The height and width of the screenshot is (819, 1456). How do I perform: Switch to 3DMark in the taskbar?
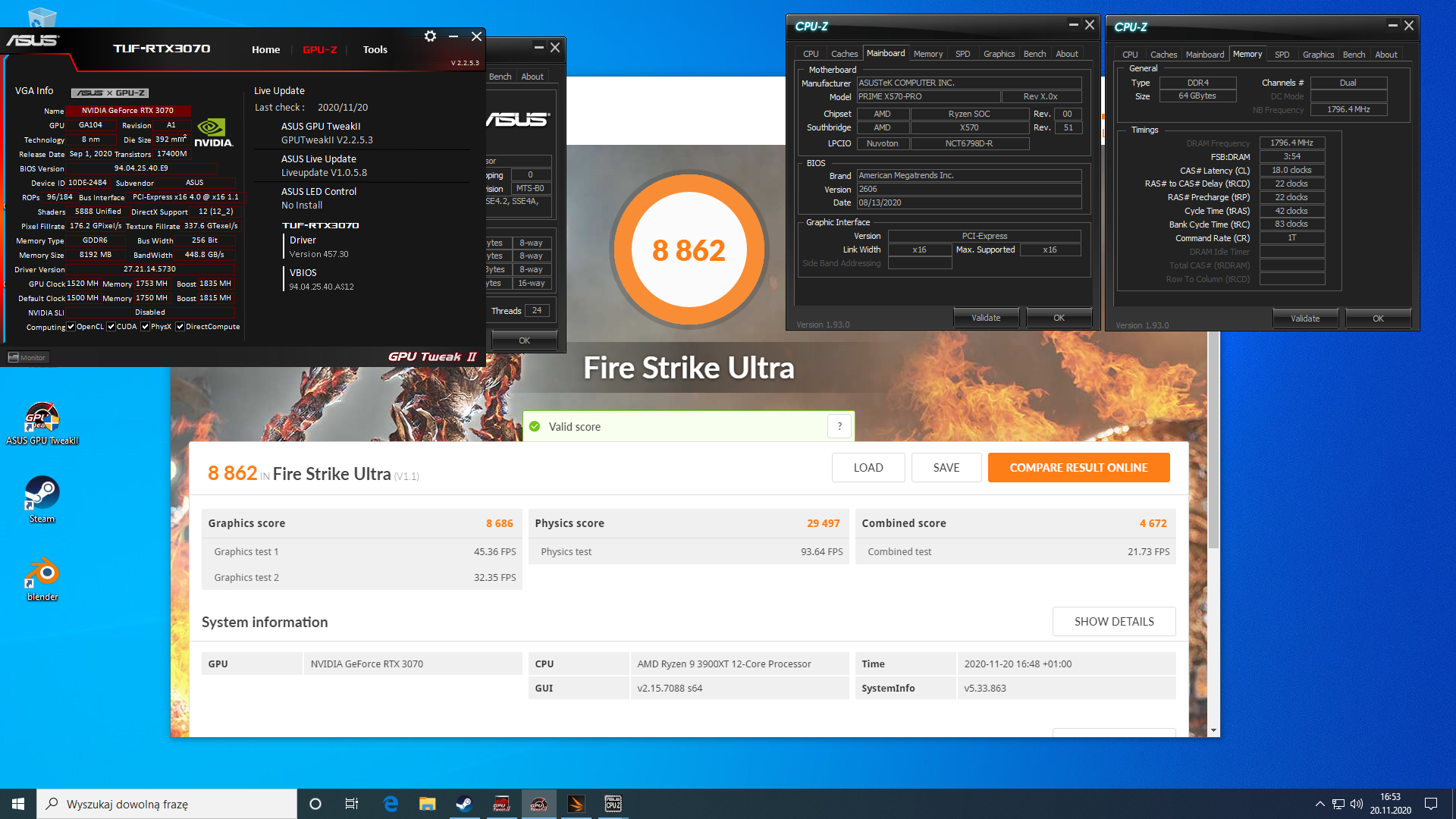pos(576,804)
